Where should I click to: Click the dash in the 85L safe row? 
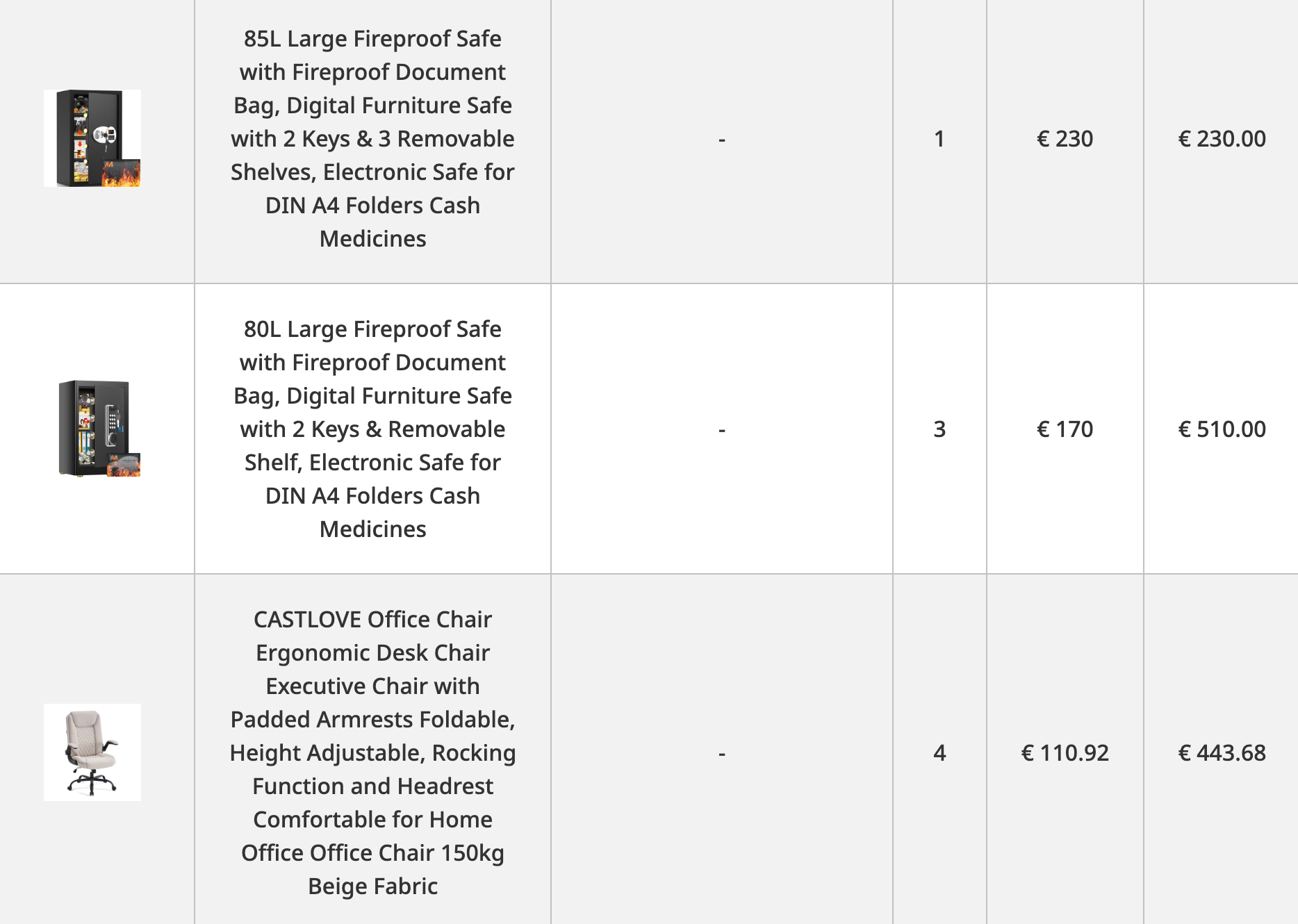[722, 140]
